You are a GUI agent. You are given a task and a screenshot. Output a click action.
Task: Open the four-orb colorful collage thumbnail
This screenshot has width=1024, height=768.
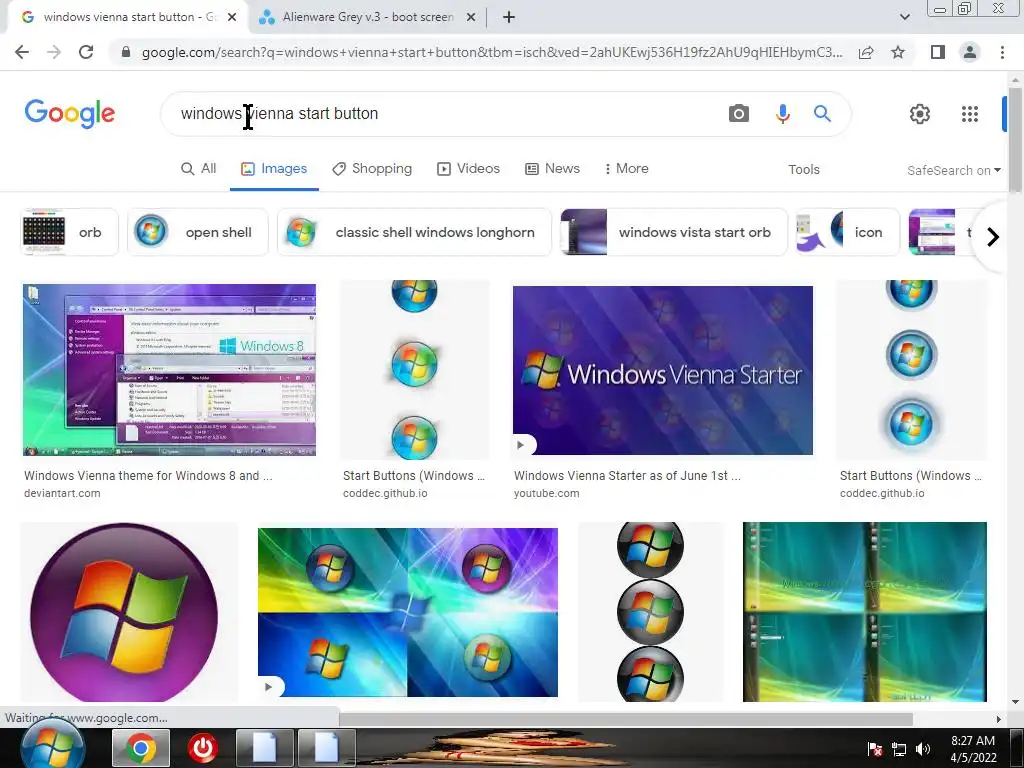408,613
